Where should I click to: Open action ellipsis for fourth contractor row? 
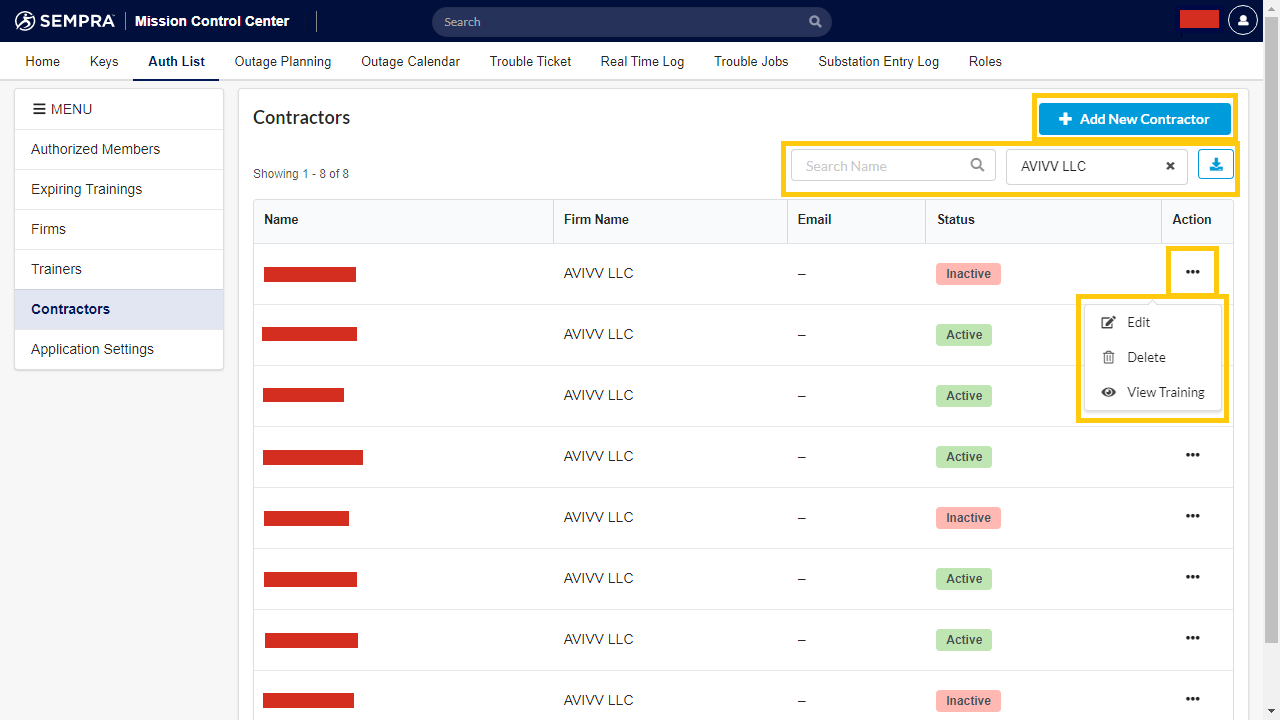[1192, 455]
